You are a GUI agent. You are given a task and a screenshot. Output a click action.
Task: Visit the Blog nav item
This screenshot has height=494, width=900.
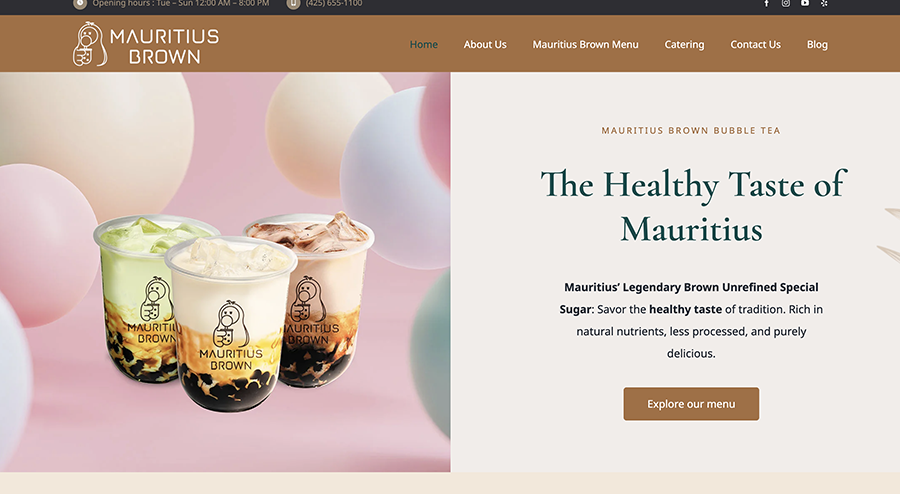[x=817, y=44]
